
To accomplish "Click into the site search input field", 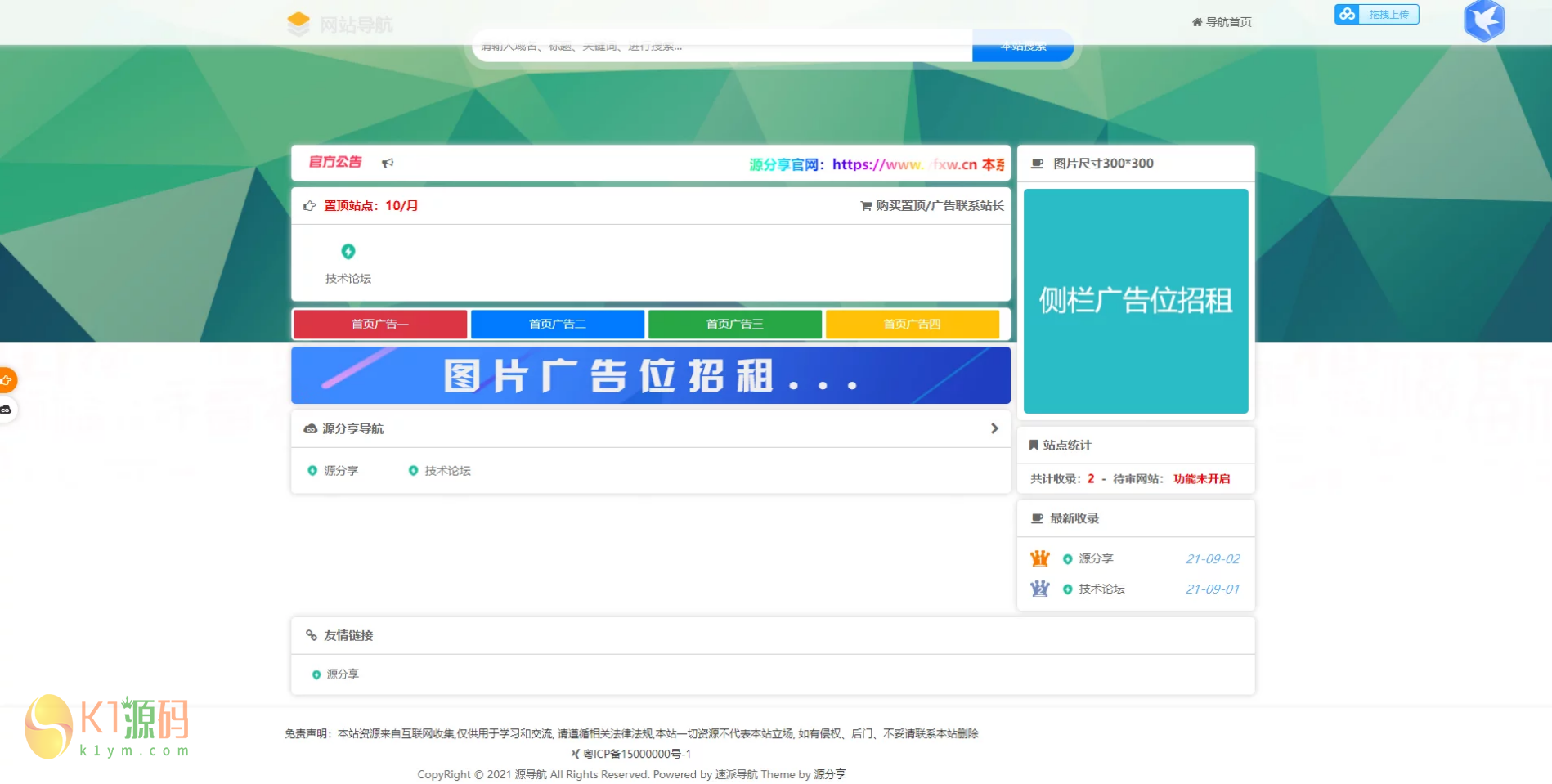I will pos(721,47).
